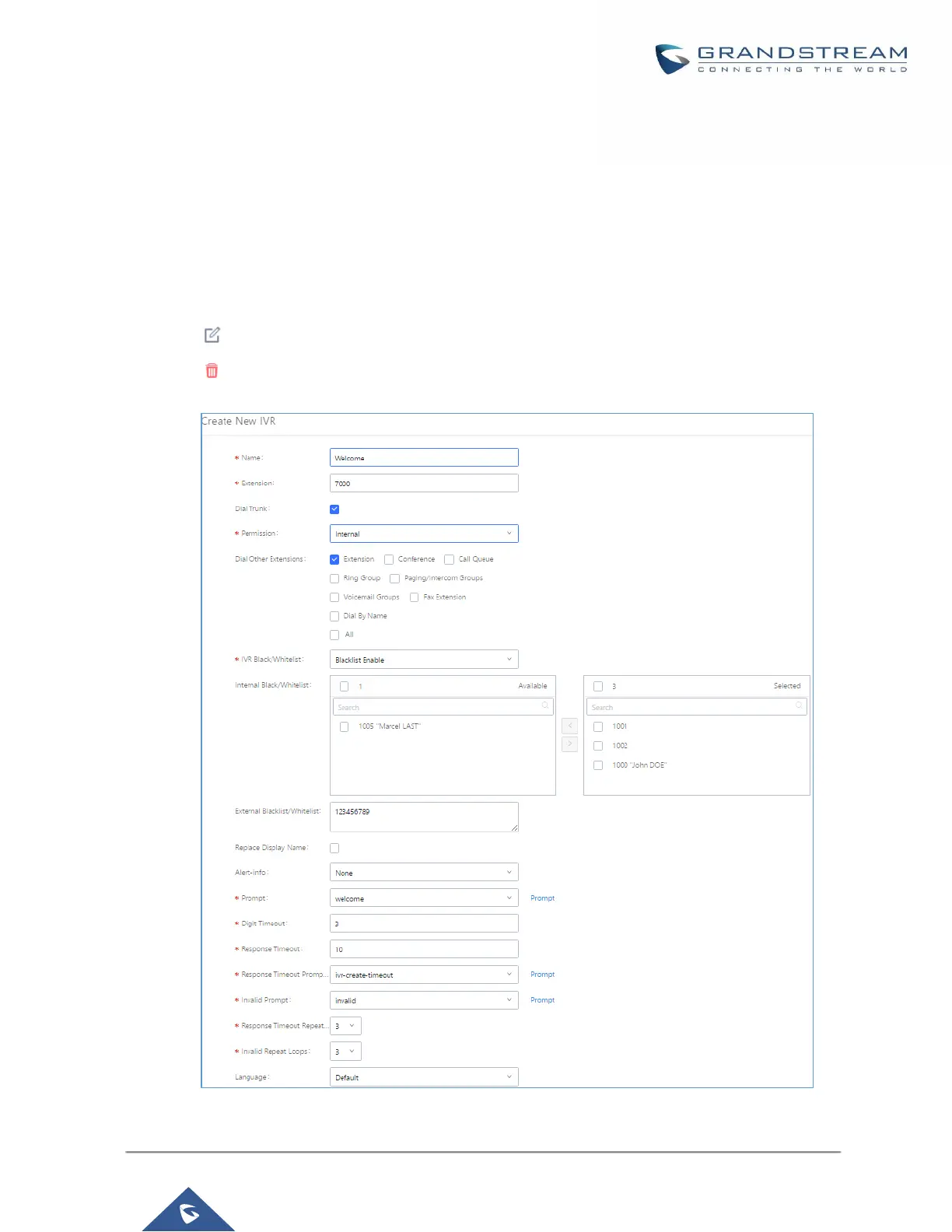Click the red trash delete icon
The height and width of the screenshot is (1232, 952).
[x=212, y=370]
